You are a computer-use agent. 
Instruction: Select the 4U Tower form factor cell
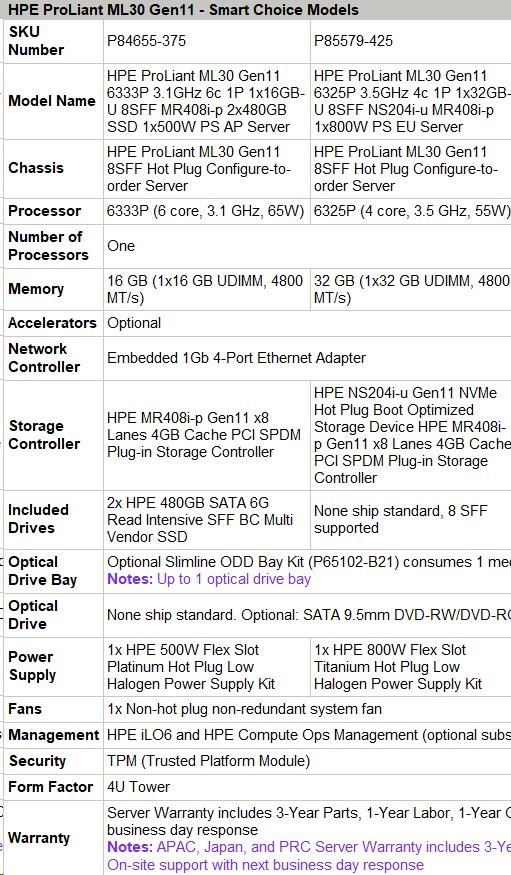point(307,787)
